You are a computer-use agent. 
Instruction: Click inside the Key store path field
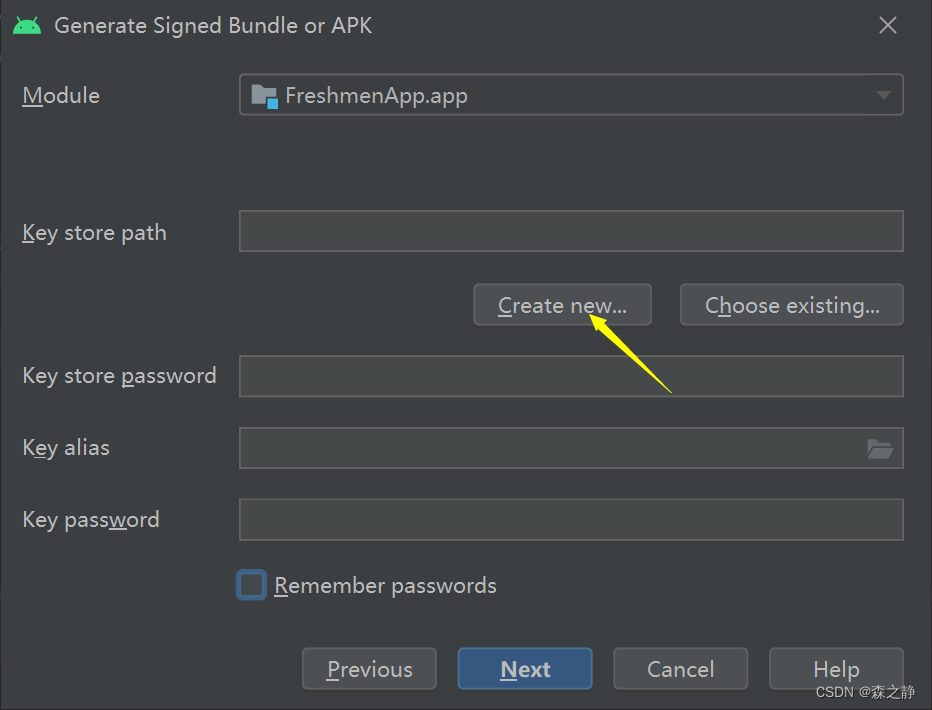pyautogui.click(x=570, y=231)
